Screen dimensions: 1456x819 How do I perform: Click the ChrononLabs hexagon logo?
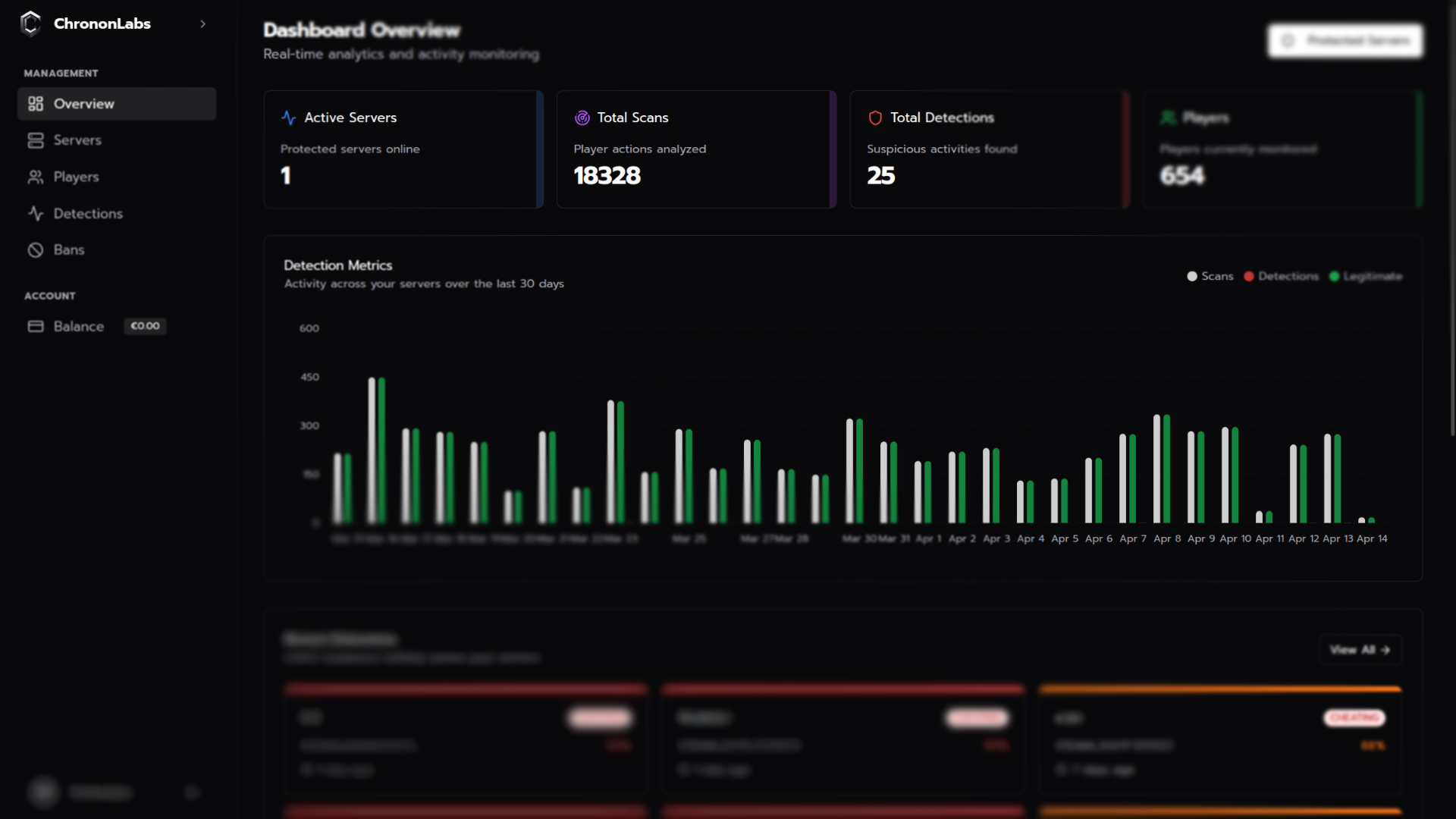[x=30, y=24]
